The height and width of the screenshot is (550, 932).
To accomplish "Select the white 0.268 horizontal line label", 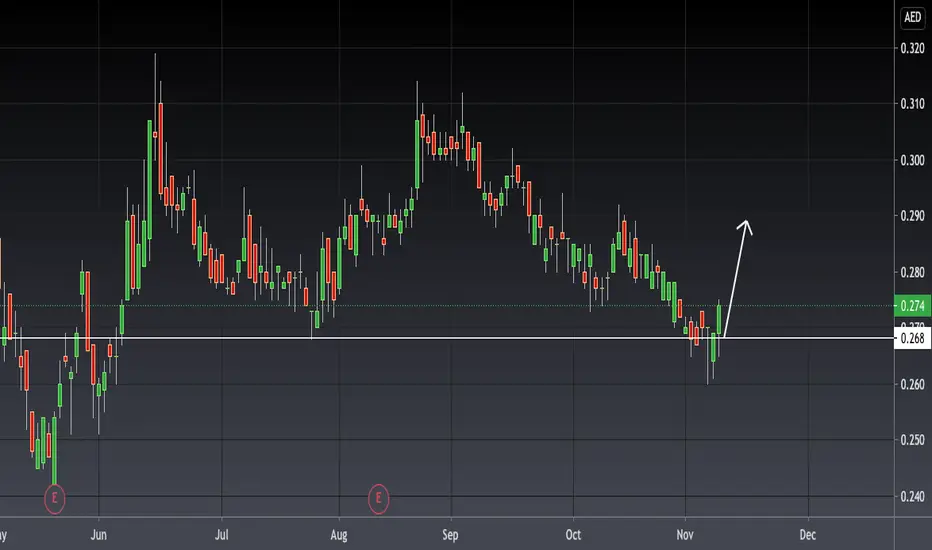I will (912, 338).
